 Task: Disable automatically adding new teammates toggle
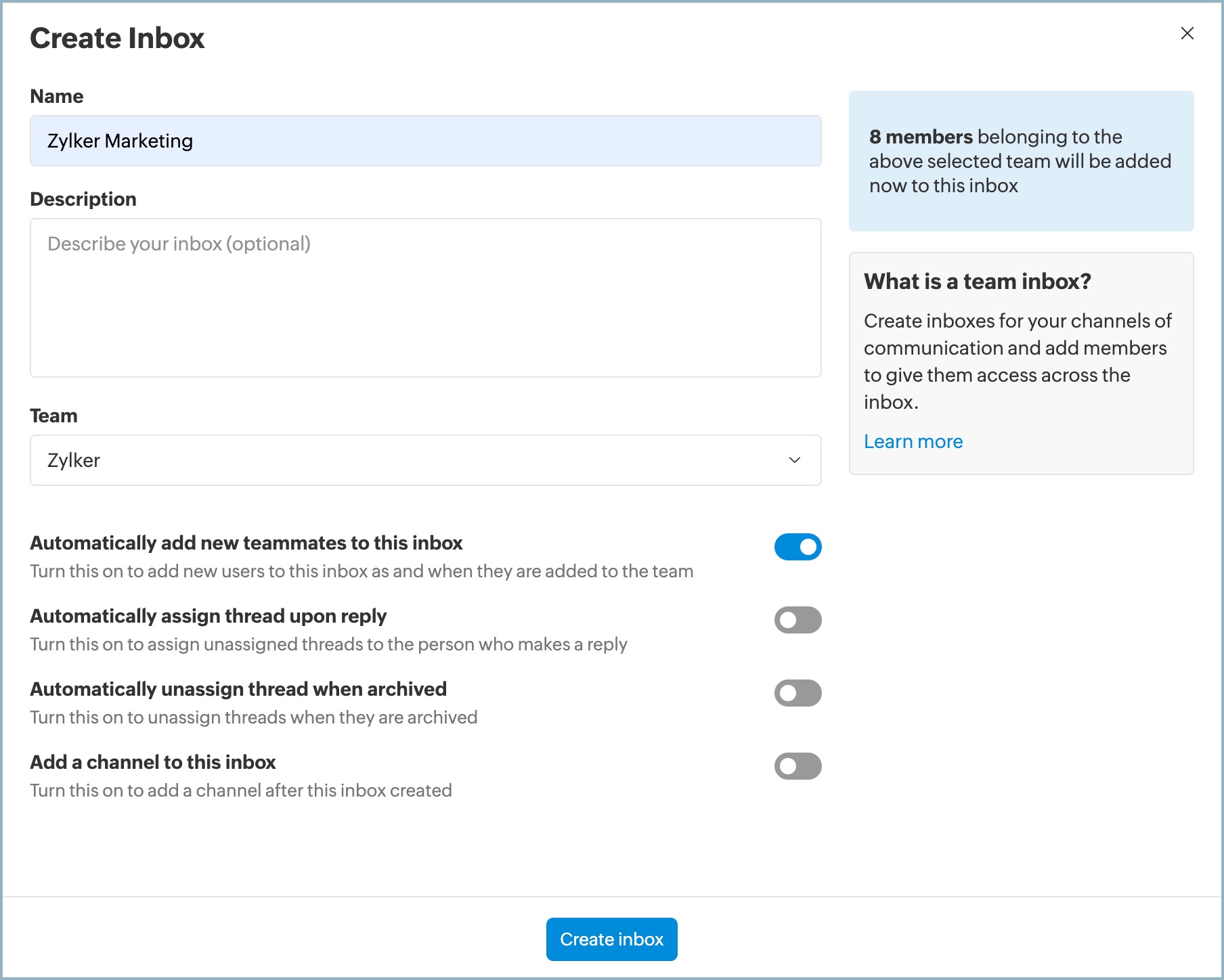point(797,547)
